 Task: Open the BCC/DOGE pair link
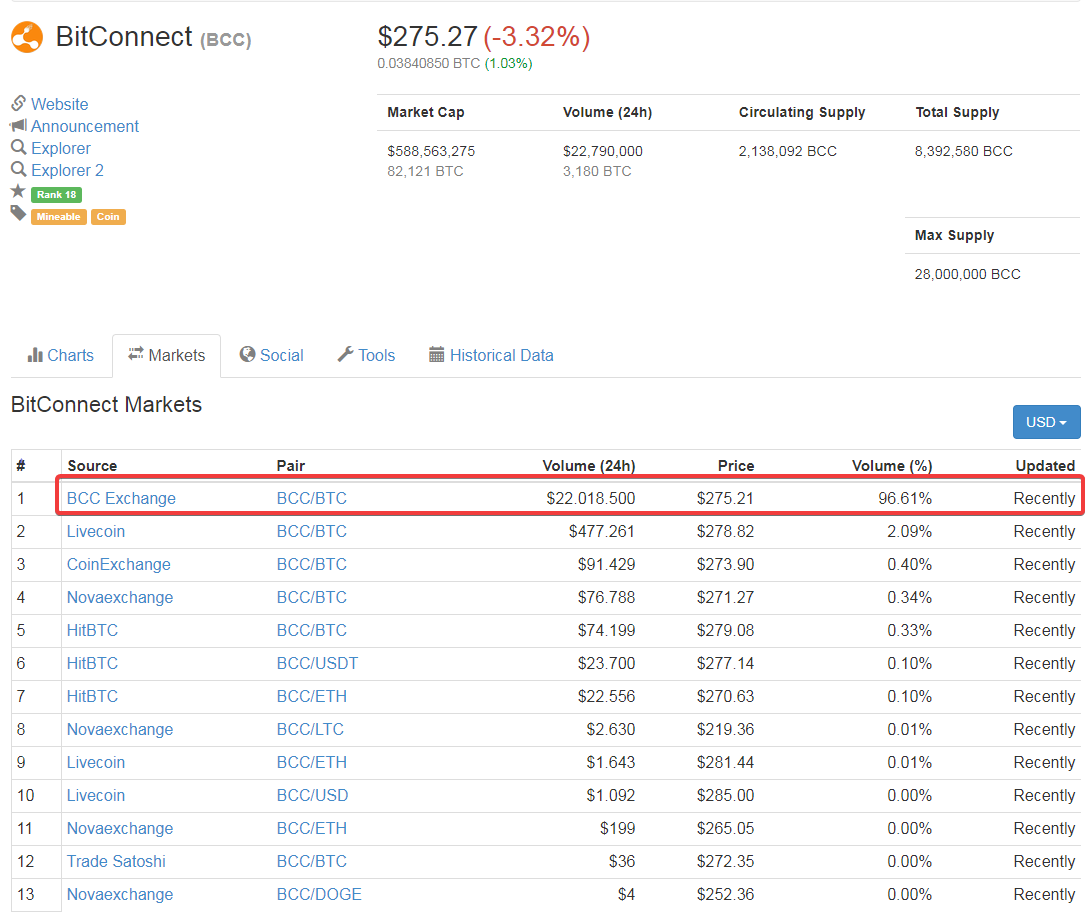click(x=319, y=895)
